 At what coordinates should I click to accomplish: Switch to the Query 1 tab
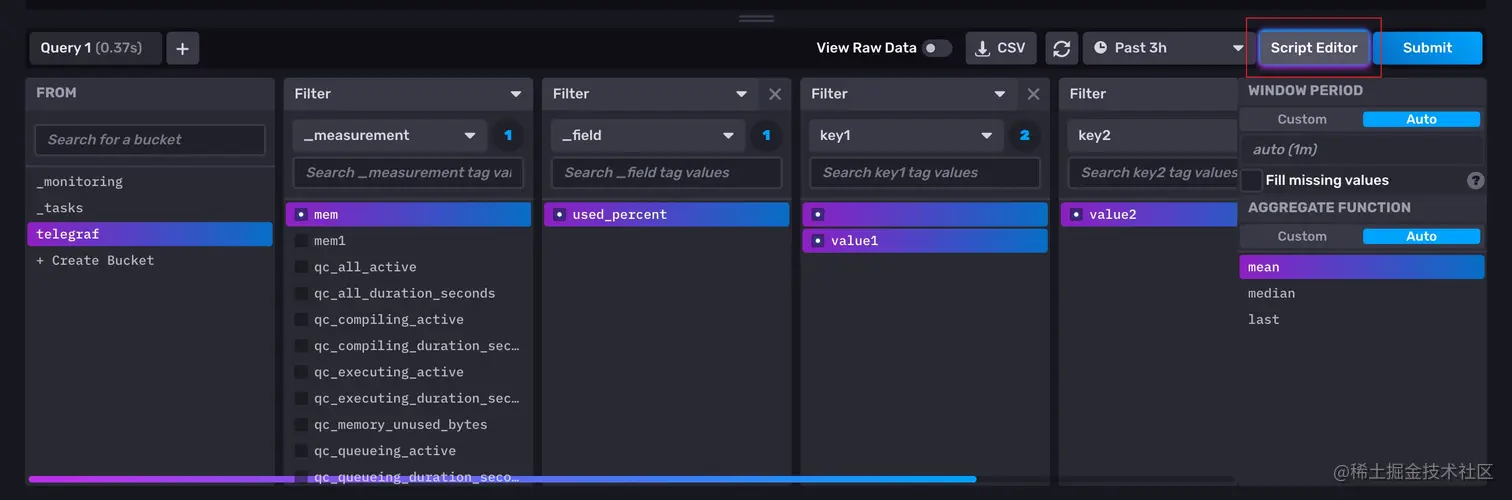point(92,48)
